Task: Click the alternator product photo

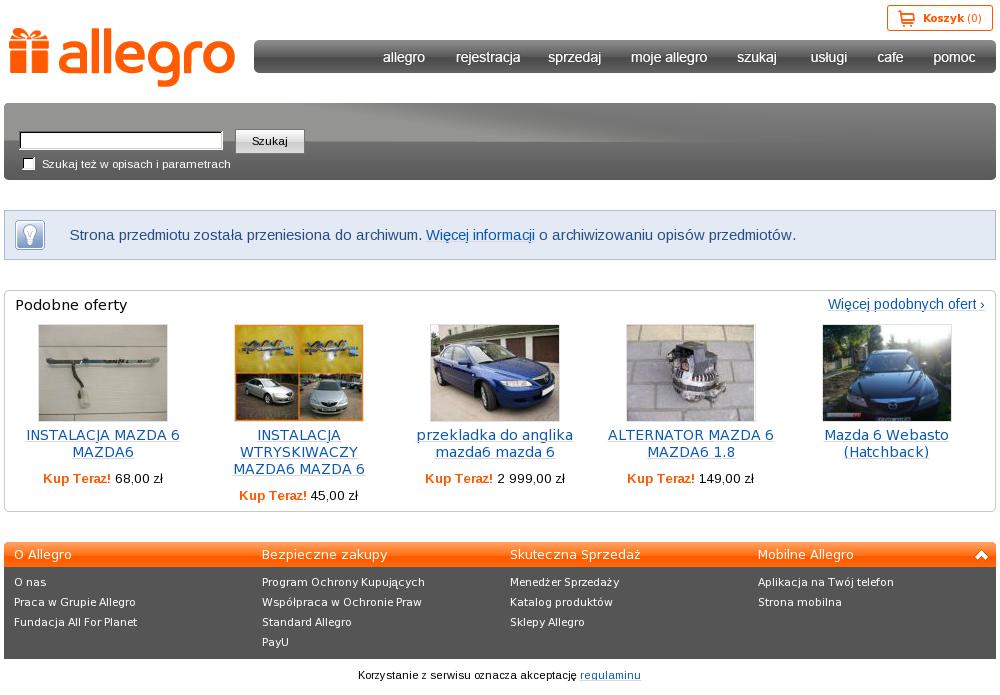Action: point(691,372)
